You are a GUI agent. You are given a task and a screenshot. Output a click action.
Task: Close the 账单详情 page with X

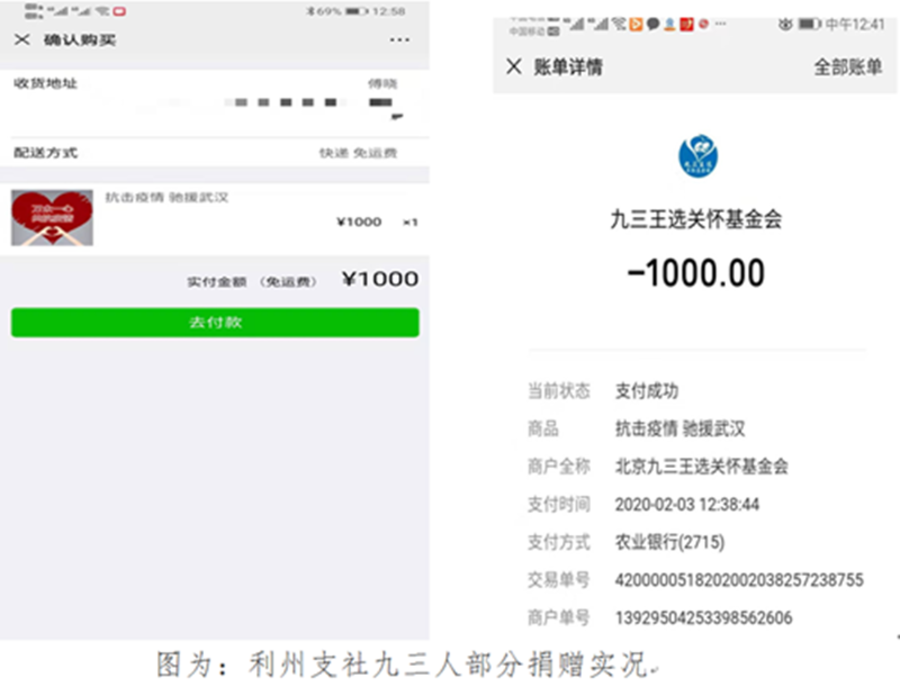(514, 67)
